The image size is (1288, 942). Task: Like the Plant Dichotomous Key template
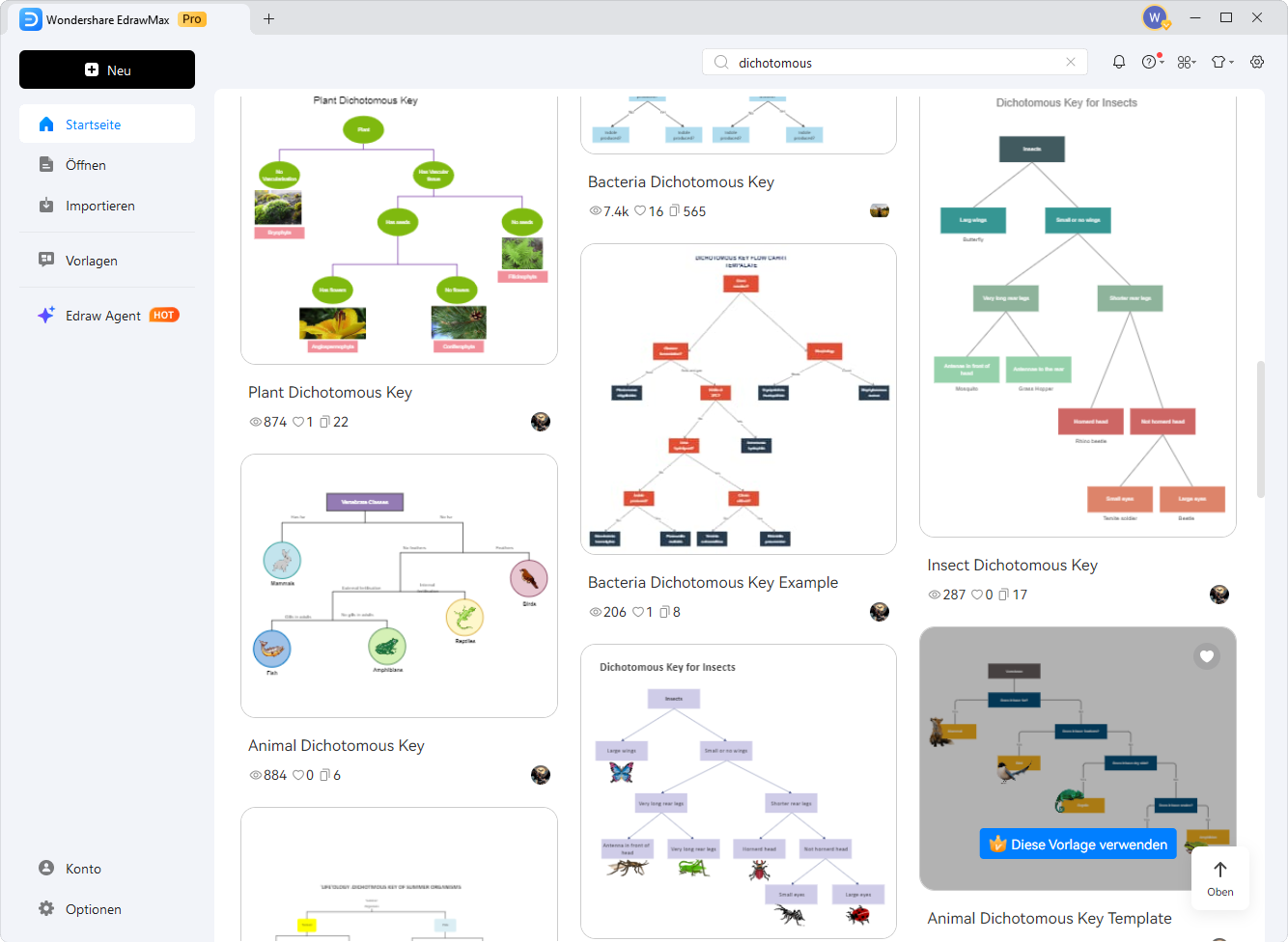pos(298,422)
